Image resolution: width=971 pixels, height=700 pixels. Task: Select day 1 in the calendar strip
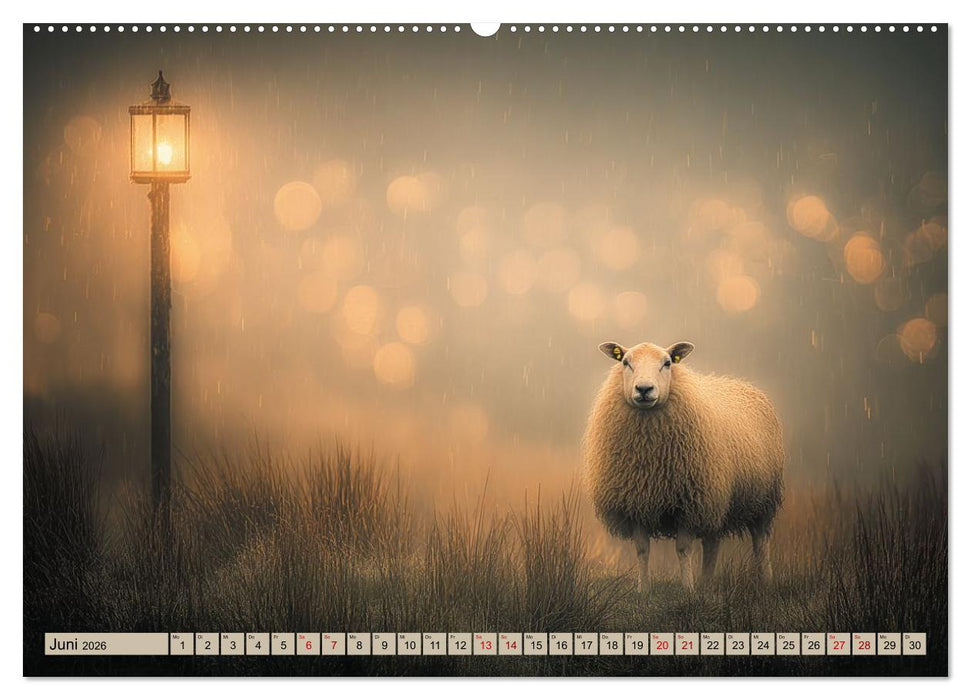pos(181,644)
